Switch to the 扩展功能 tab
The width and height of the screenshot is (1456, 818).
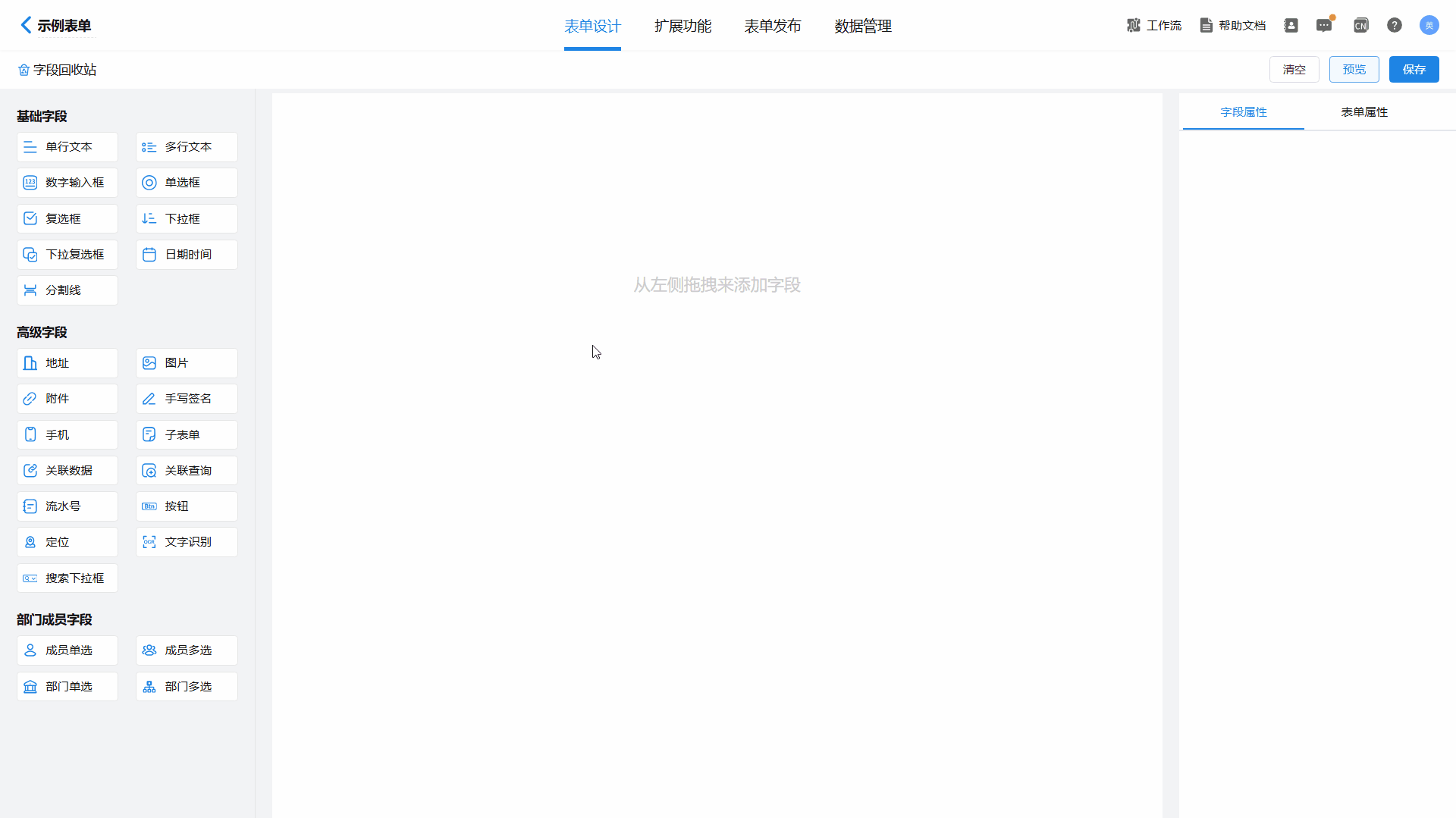[x=682, y=27]
